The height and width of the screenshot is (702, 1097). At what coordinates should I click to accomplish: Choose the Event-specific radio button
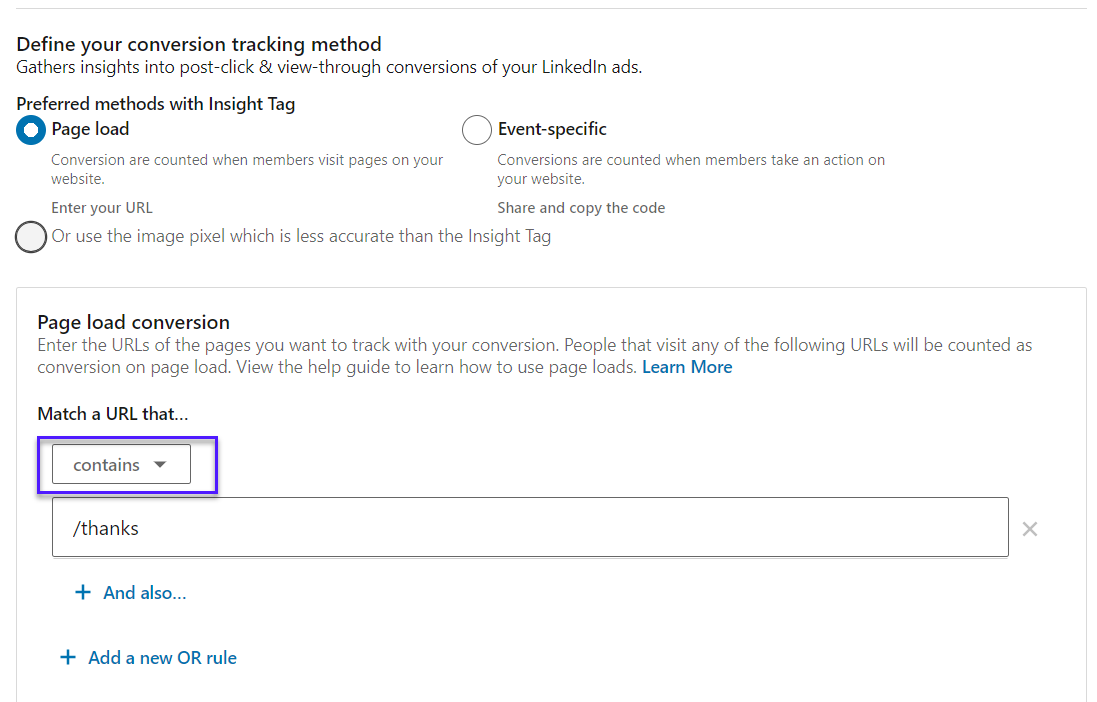(476, 130)
